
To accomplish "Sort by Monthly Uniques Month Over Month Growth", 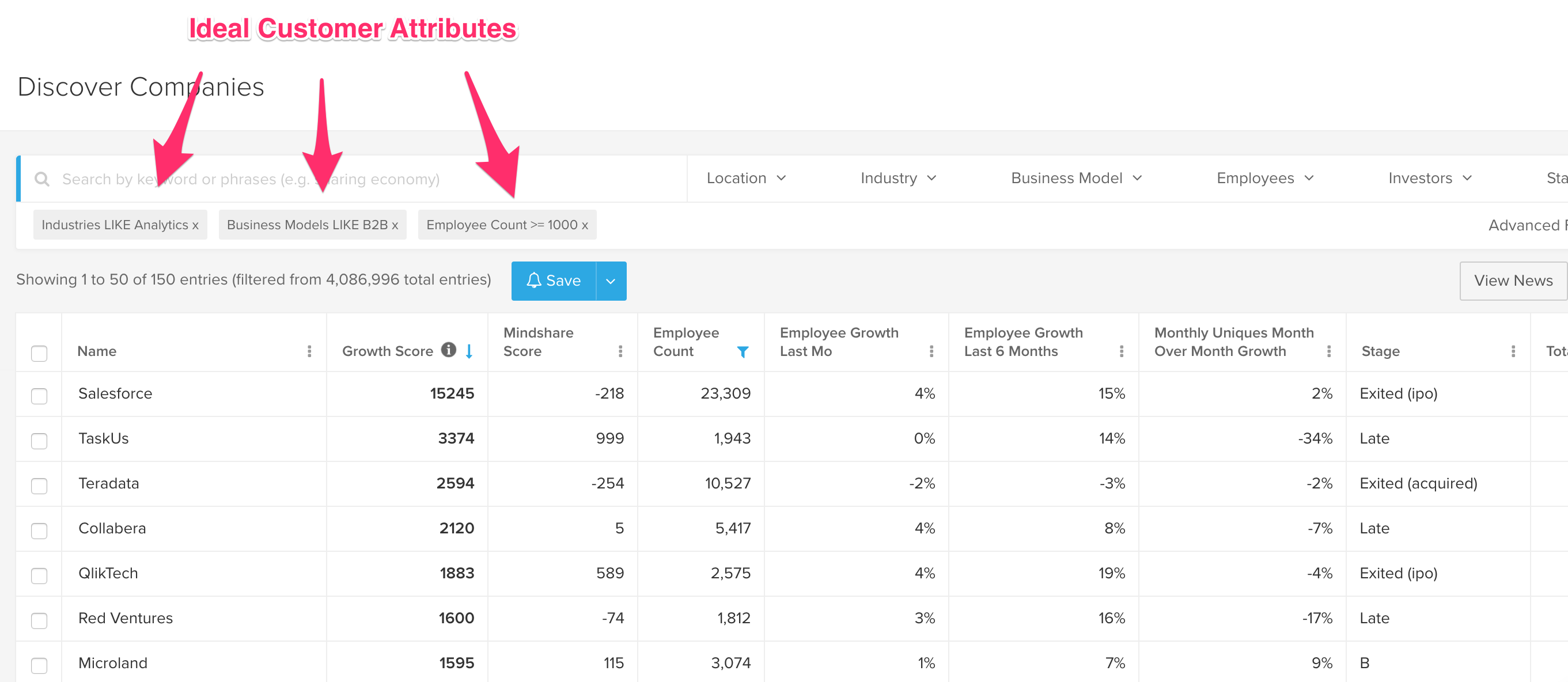I will 1234,342.
